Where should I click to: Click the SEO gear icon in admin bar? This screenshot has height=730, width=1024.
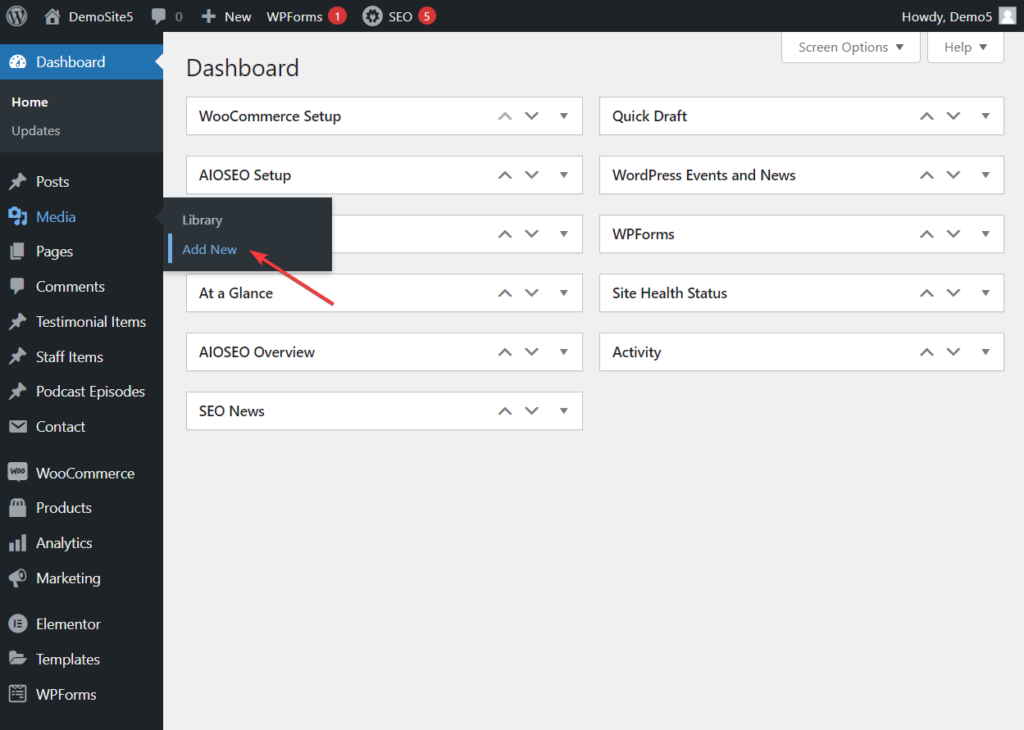[372, 16]
